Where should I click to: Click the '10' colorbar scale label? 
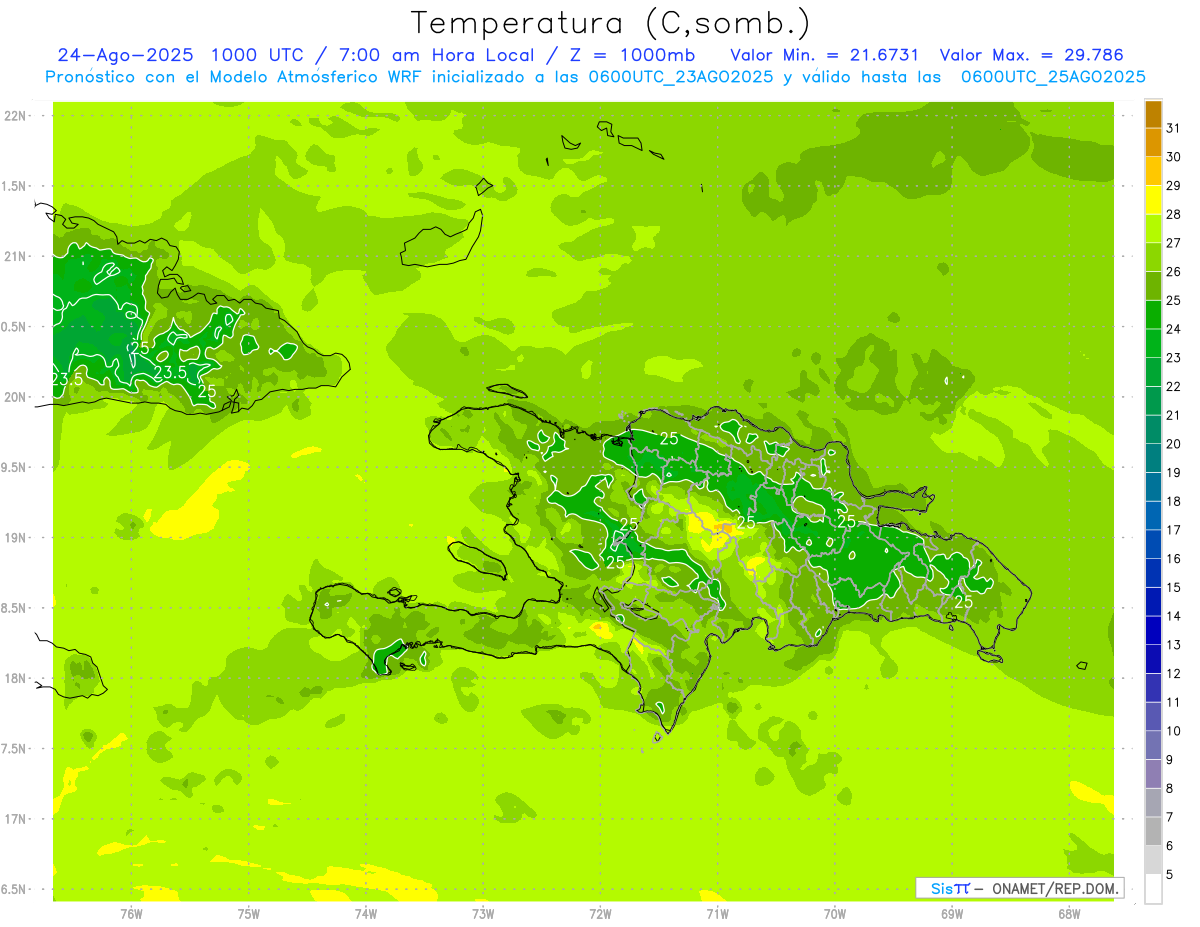1174,731
